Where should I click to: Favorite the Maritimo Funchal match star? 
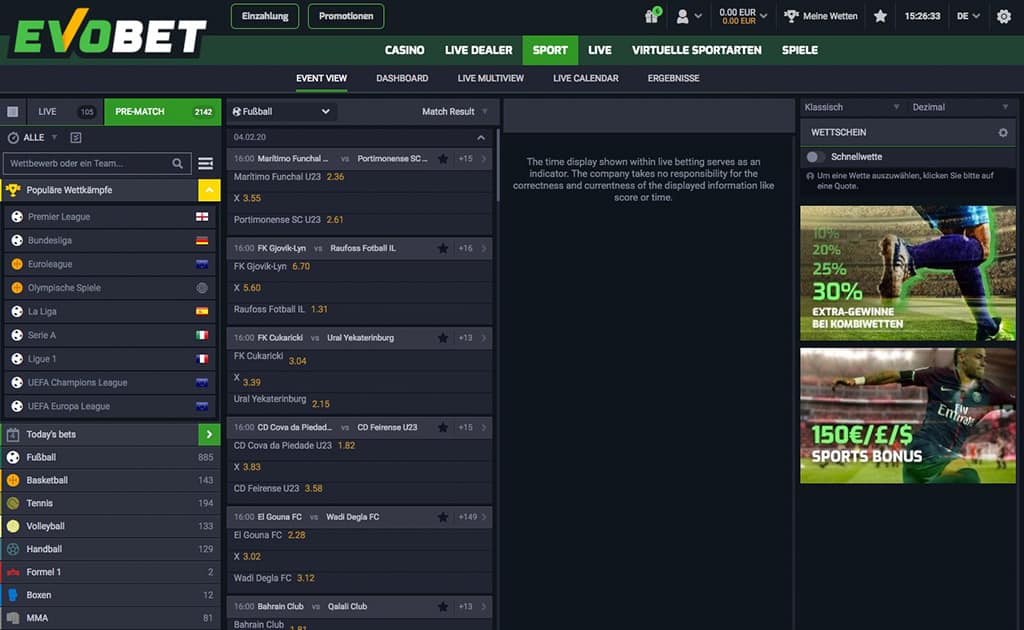[x=443, y=159]
